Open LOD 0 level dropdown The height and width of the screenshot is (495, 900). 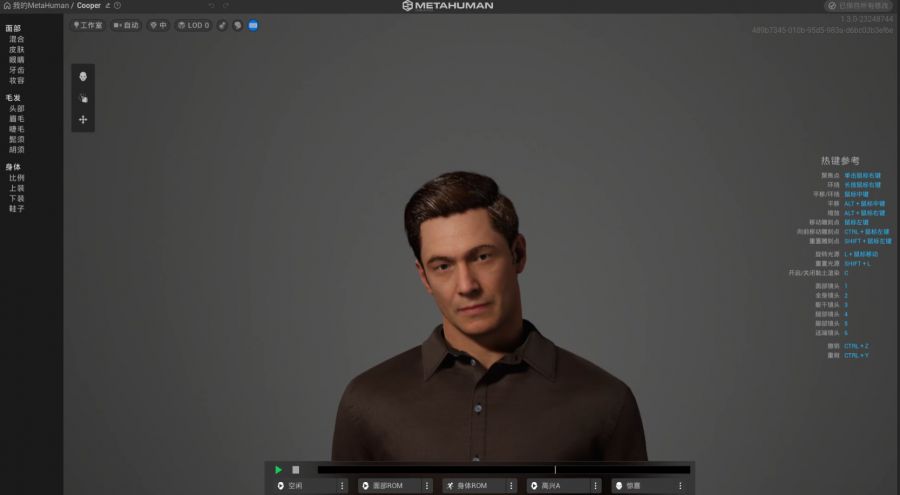tap(193, 25)
